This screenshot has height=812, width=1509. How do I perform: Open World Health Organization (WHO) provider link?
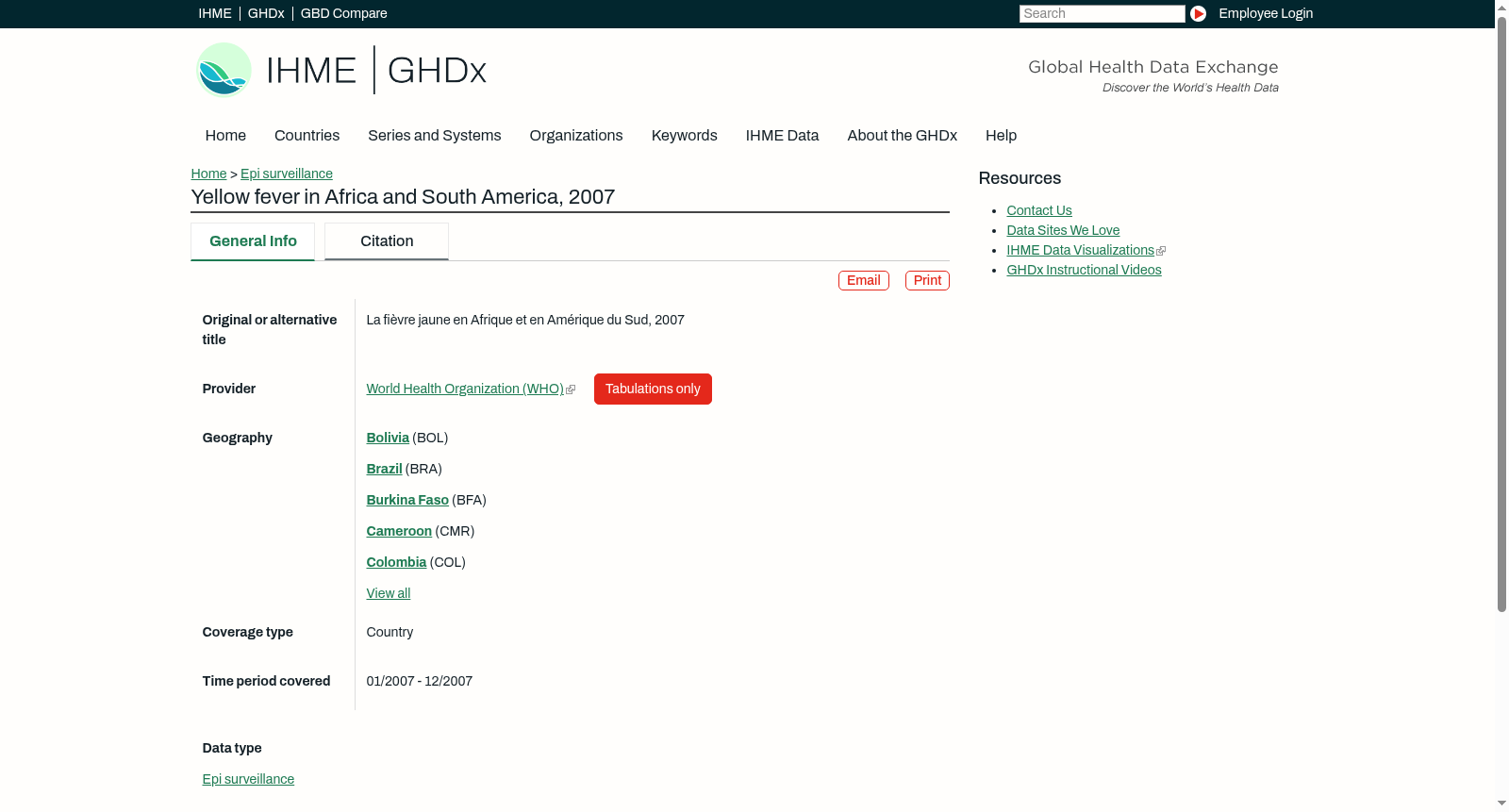(x=465, y=389)
